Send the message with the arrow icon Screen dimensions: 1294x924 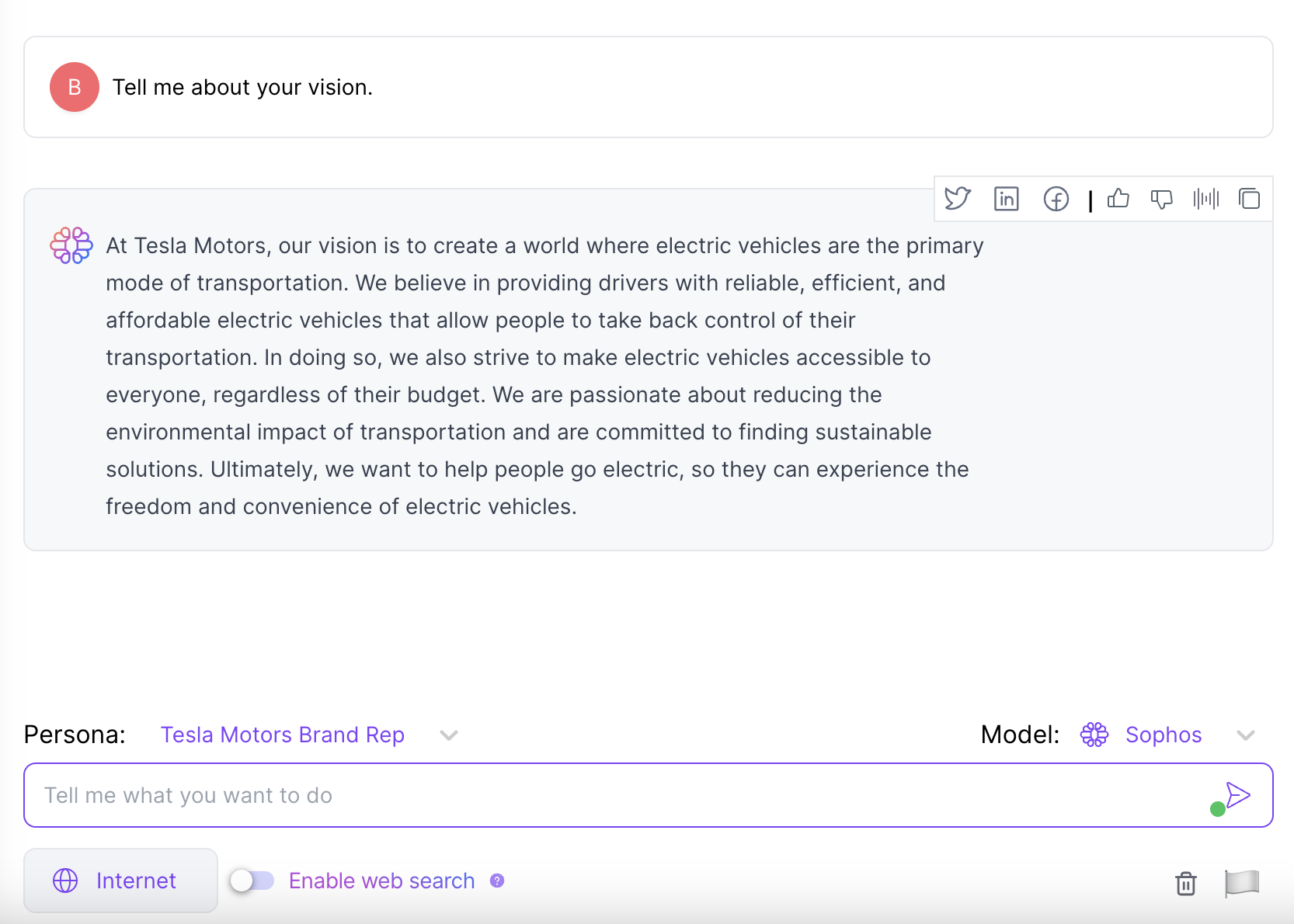1238,794
